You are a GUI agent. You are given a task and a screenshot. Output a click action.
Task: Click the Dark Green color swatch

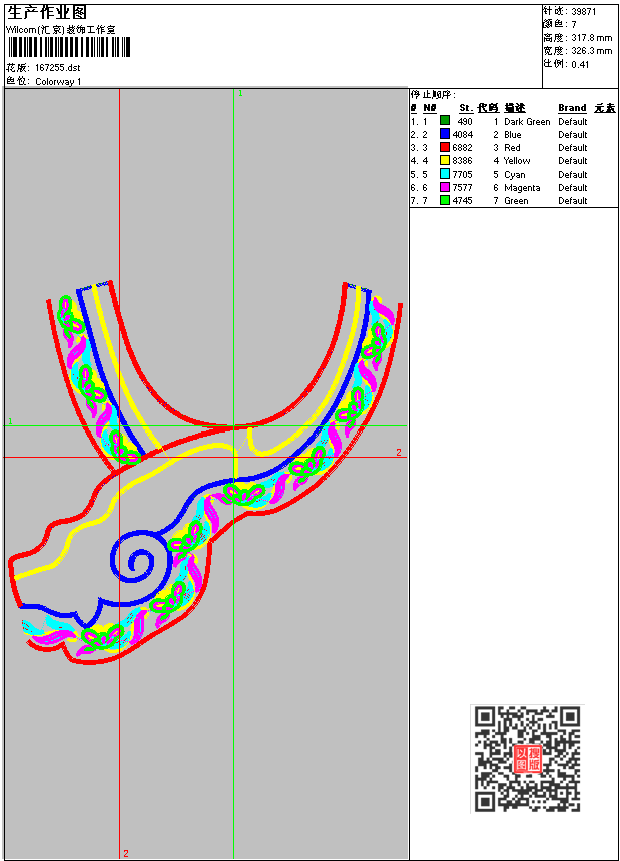[x=445, y=121]
